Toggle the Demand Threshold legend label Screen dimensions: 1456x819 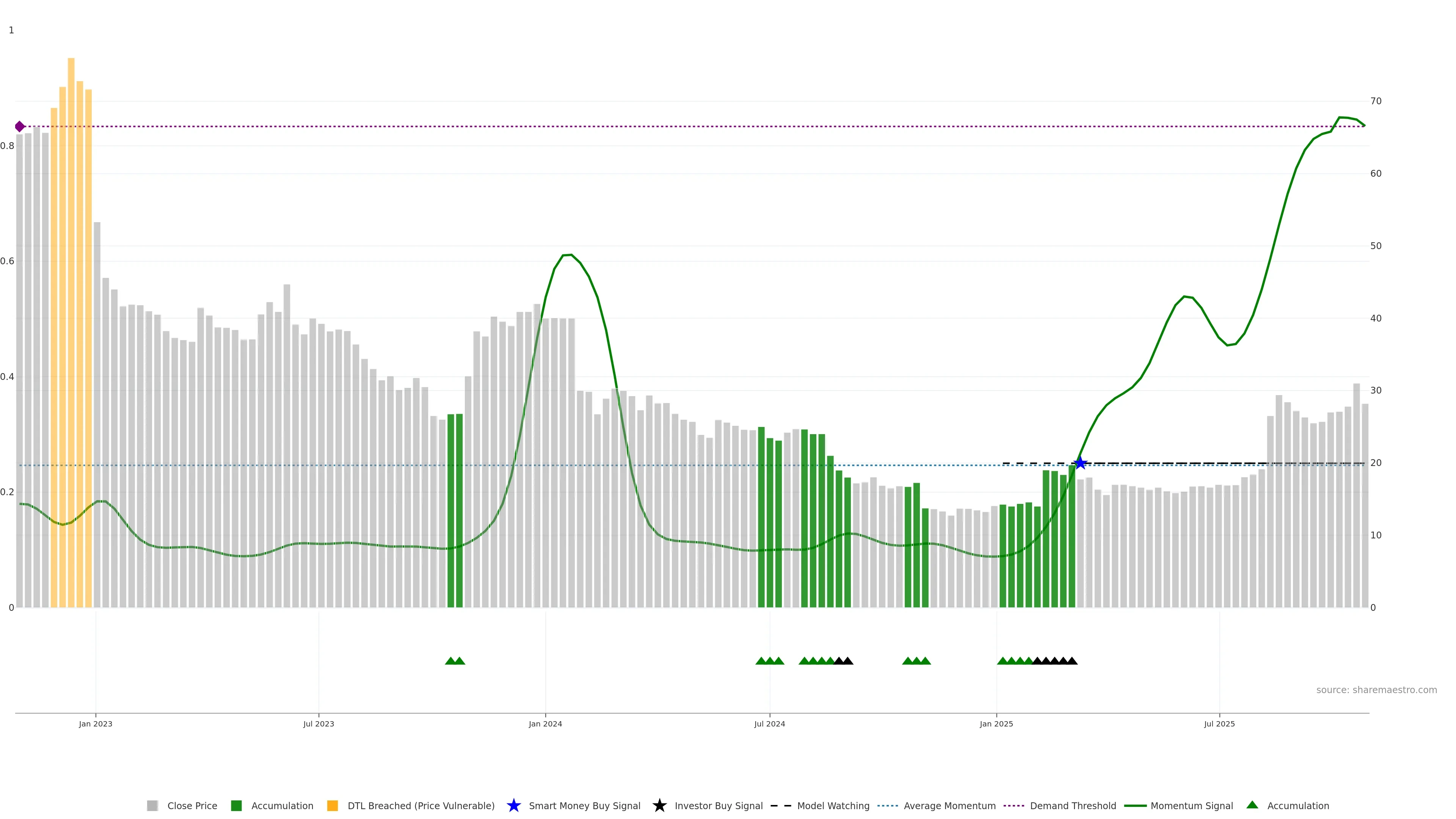pos(1073,805)
